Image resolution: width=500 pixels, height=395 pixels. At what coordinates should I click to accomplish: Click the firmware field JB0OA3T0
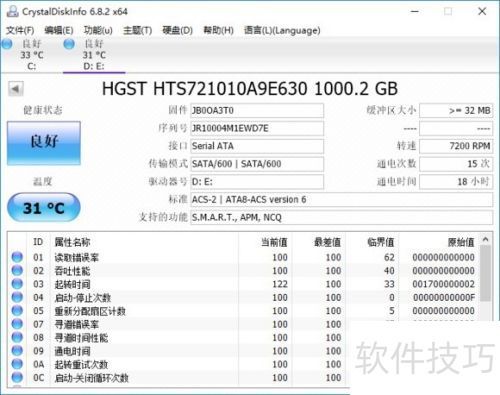pyautogui.click(x=257, y=111)
